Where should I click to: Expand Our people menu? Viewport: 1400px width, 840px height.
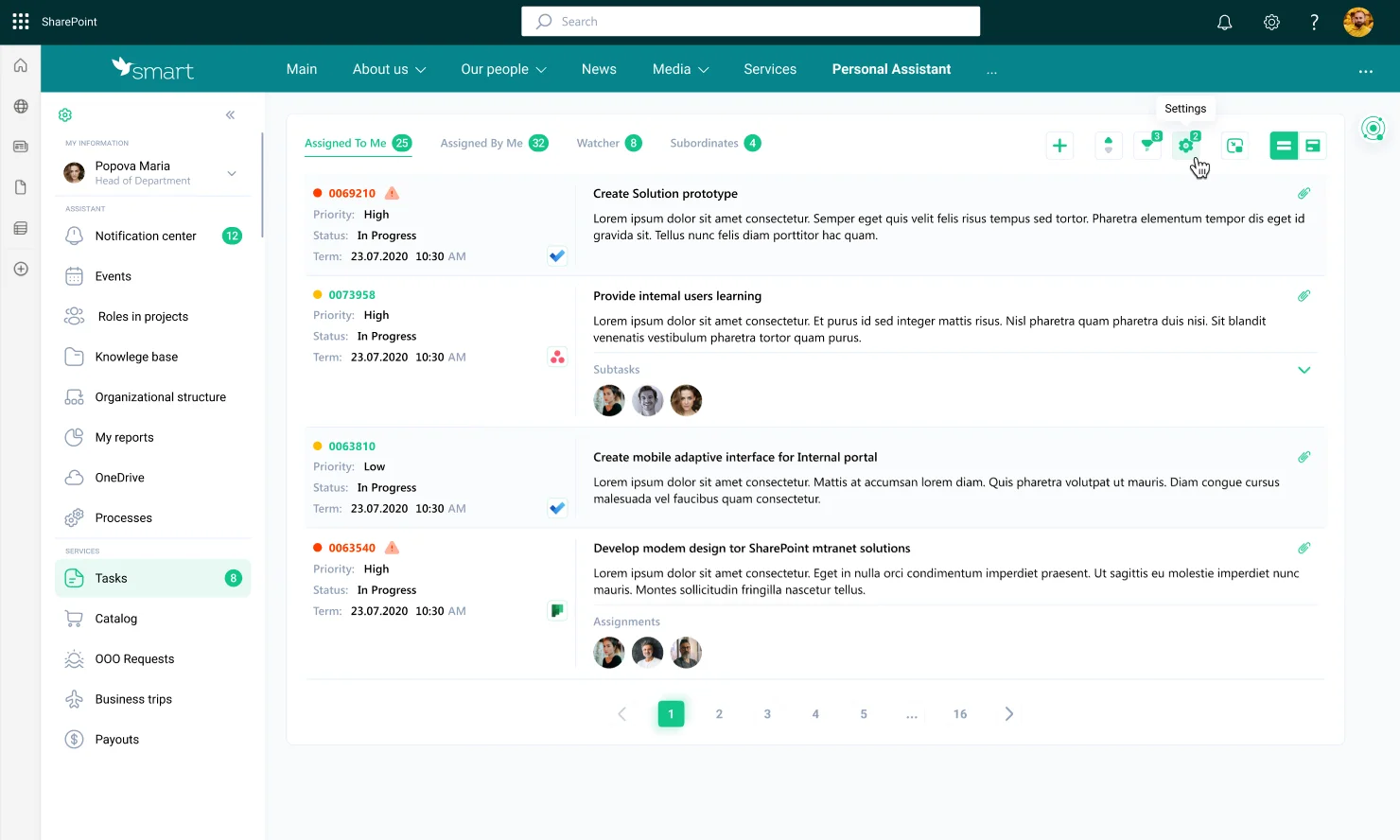tap(503, 69)
